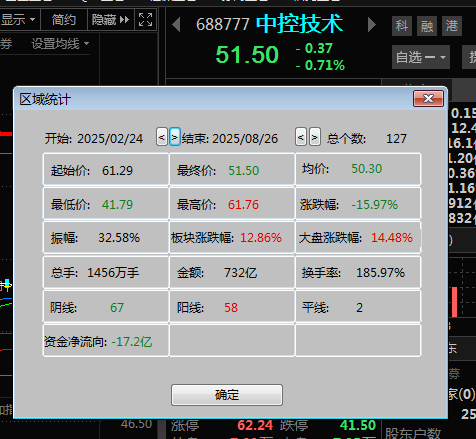Move start date earlier with left stepper

(162, 137)
